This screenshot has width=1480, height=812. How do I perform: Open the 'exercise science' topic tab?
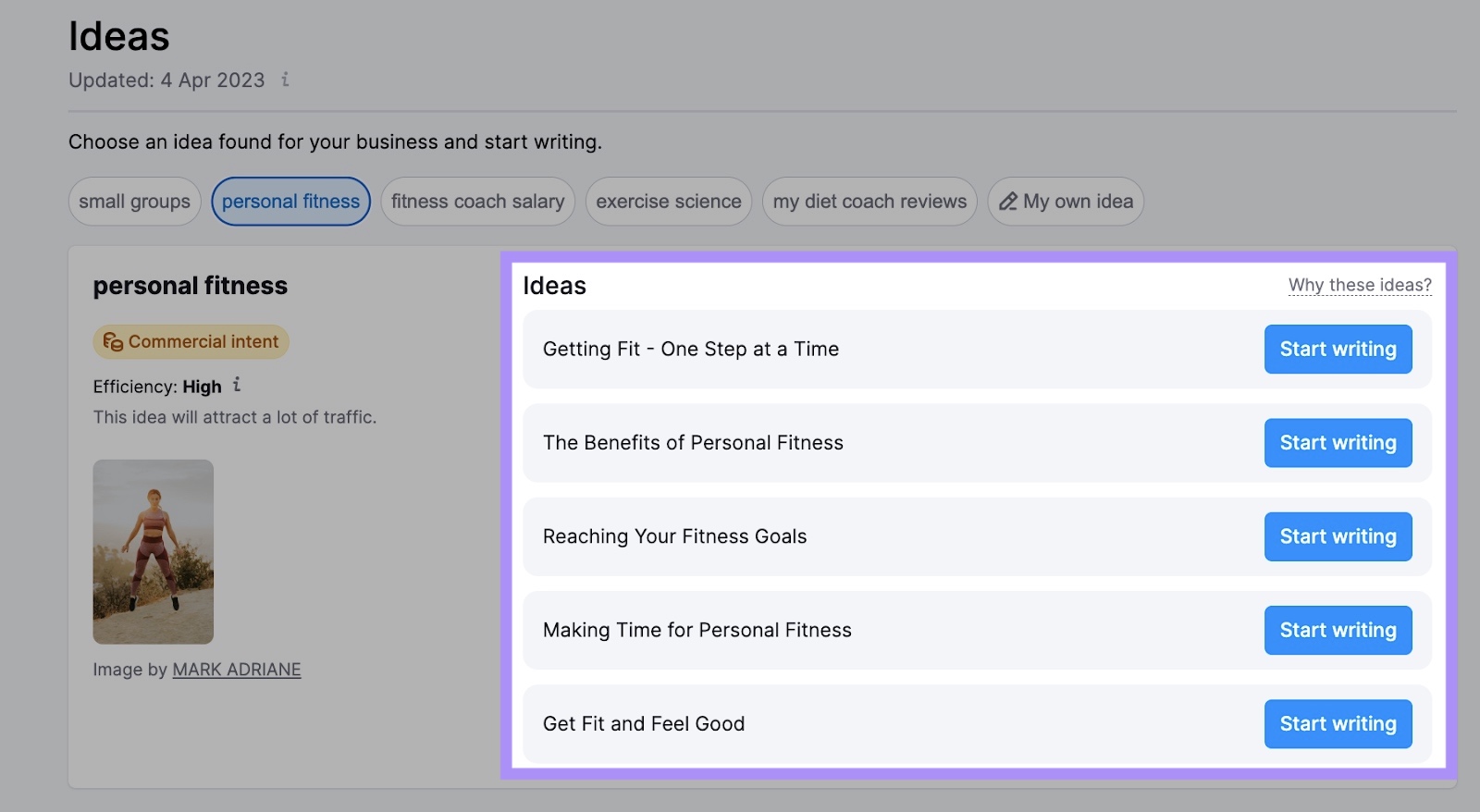pyautogui.click(x=668, y=202)
